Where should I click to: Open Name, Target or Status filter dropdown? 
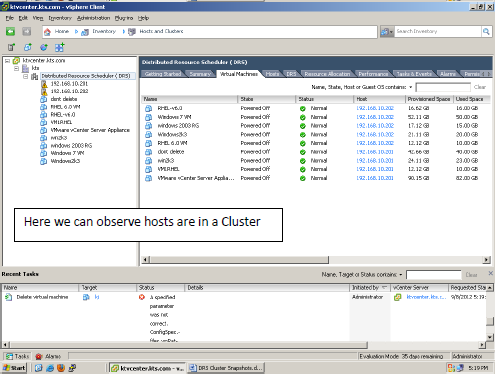point(401,275)
